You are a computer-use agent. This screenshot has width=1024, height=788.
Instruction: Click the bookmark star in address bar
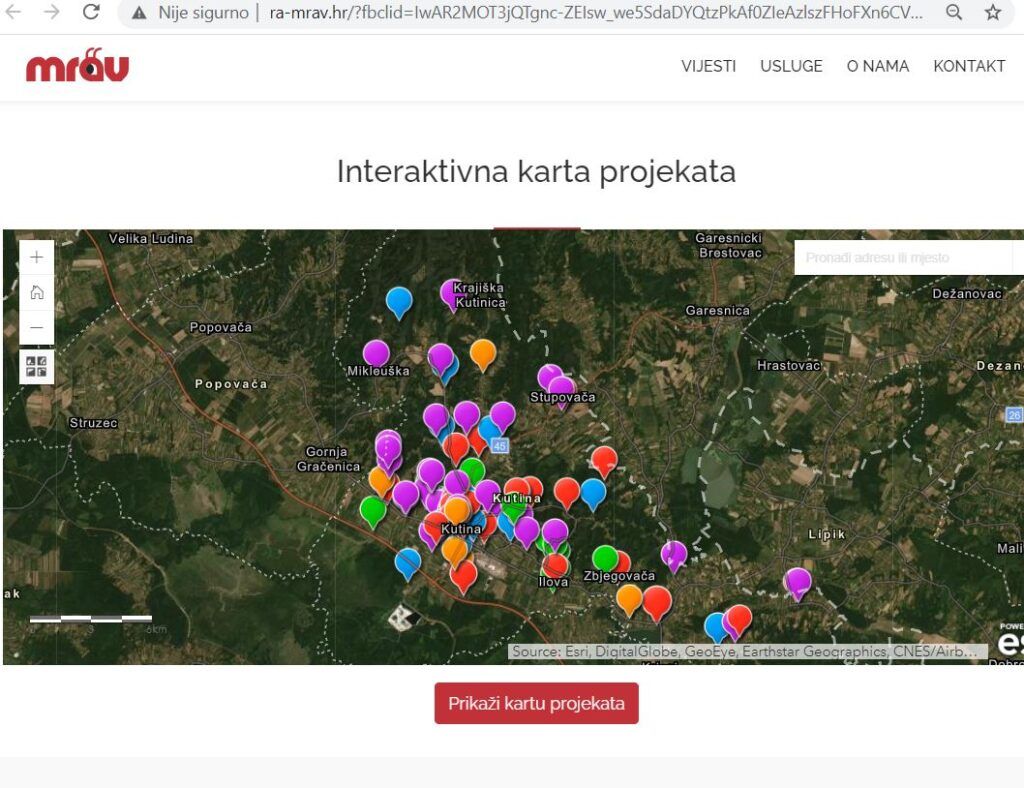[992, 13]
